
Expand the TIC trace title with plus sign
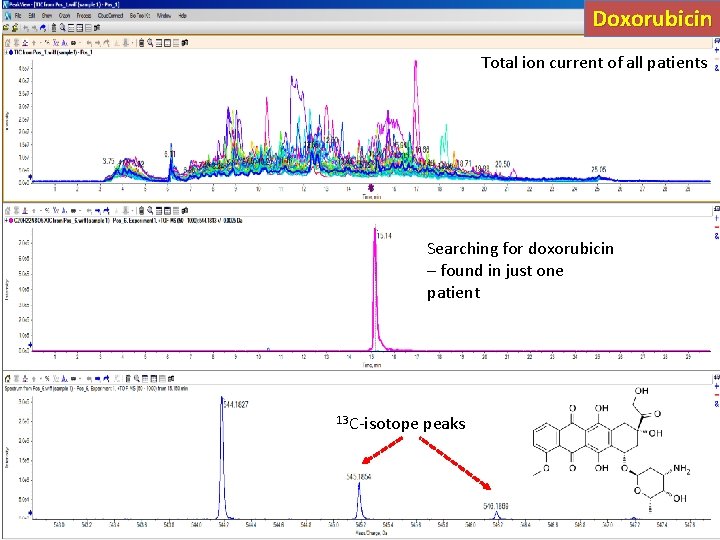click(x=6, y=52)
